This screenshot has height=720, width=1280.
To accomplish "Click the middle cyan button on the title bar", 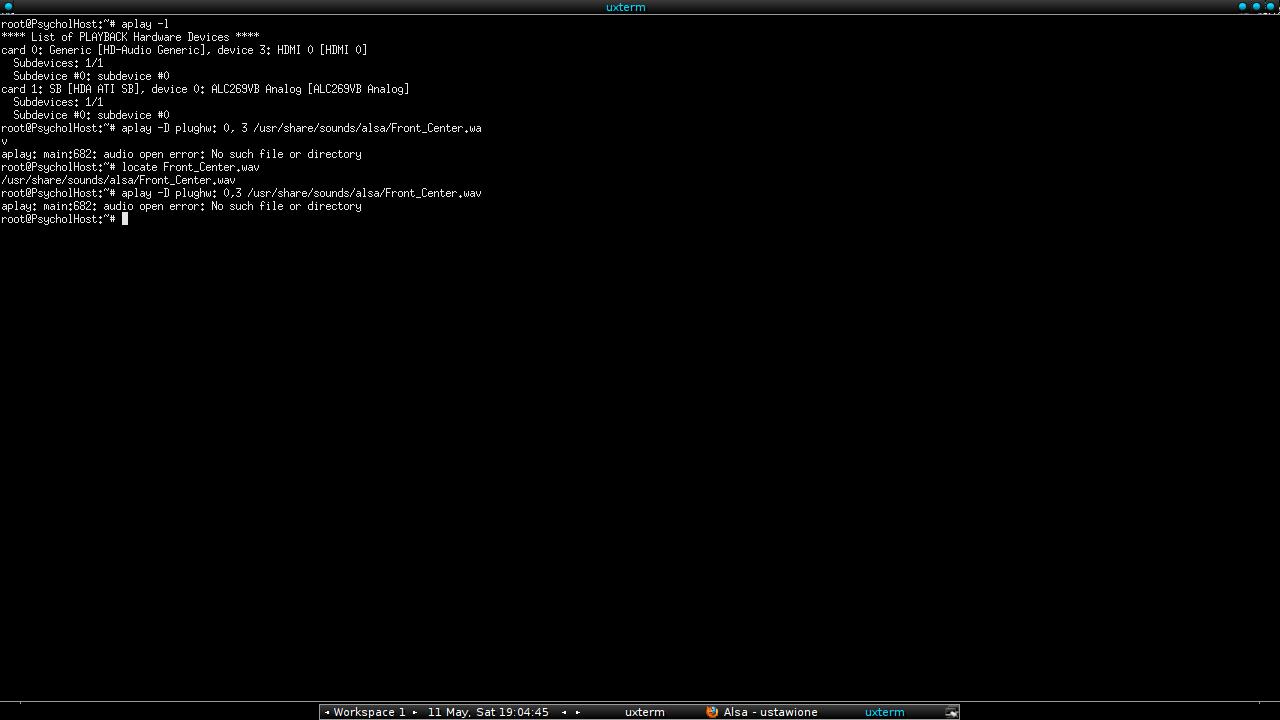I will 1256,7.
